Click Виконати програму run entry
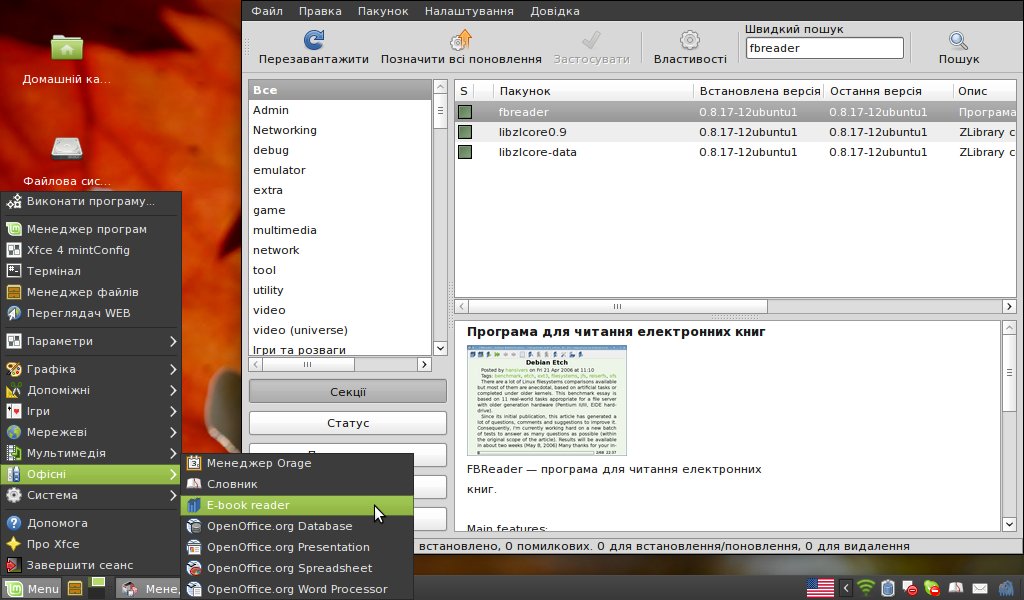 click(91, 201)
